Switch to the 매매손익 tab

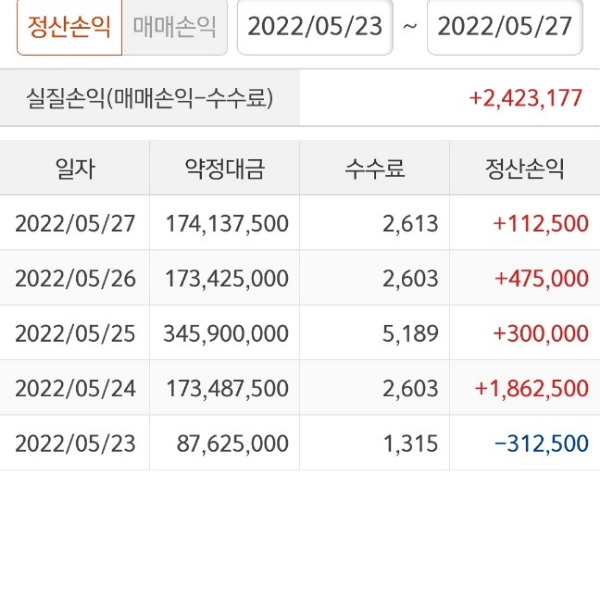pos(174,26)
